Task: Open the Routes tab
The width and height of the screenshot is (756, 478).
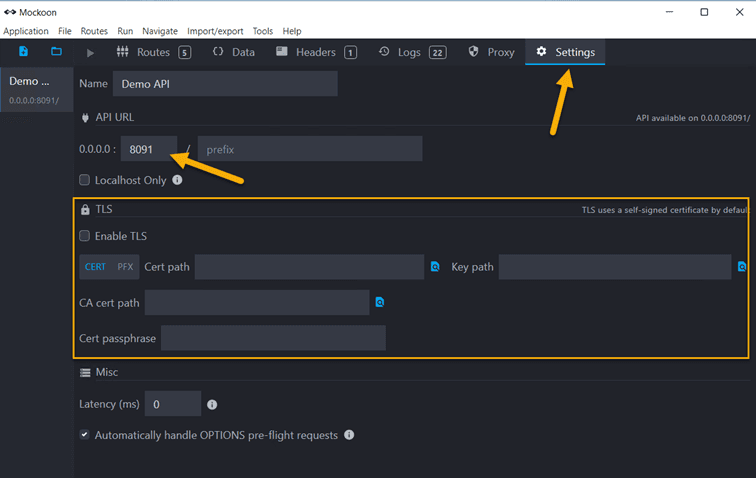Action: click(x=152, y=52)
